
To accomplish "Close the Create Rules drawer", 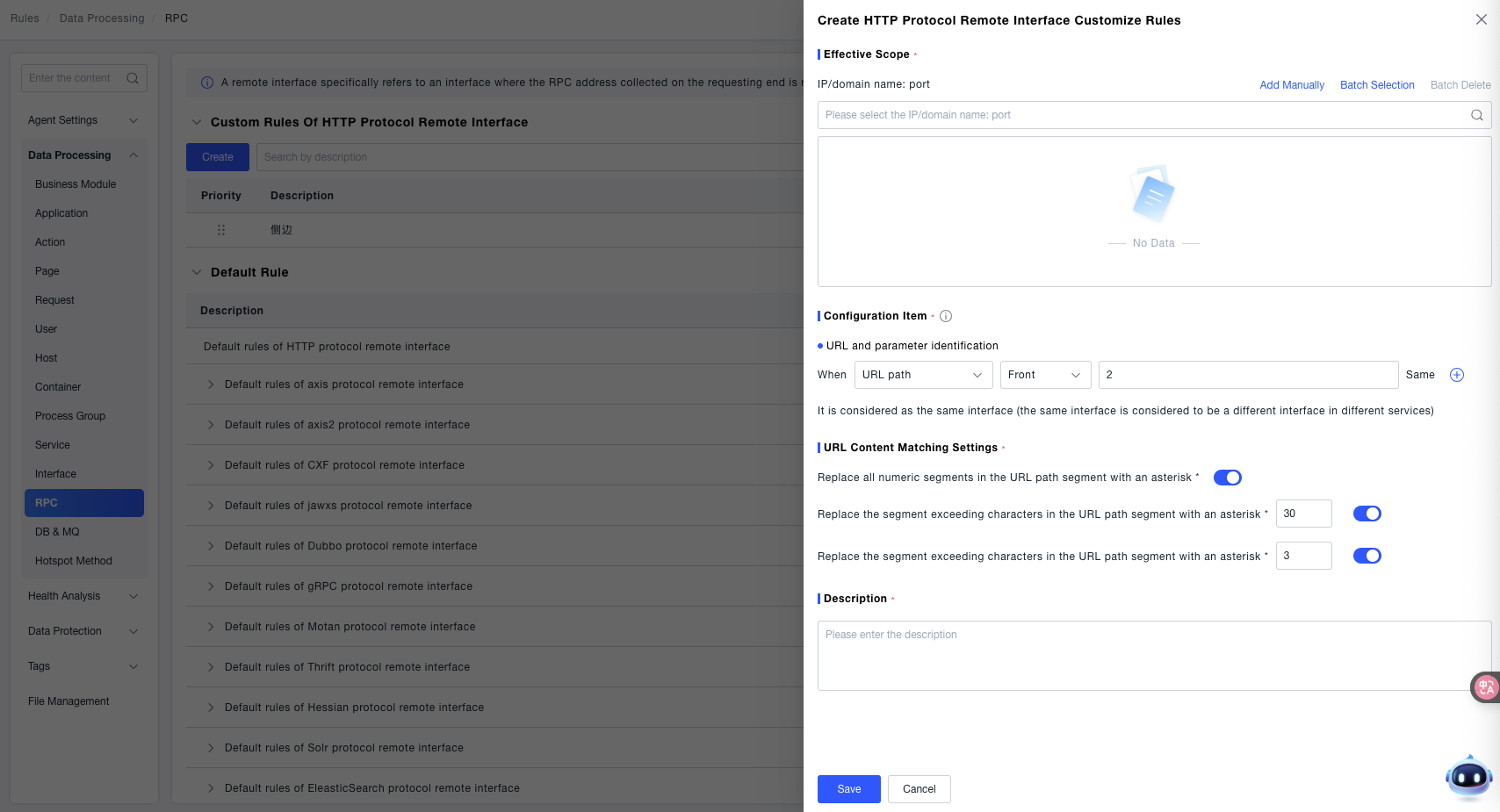I will (1481, 19).
